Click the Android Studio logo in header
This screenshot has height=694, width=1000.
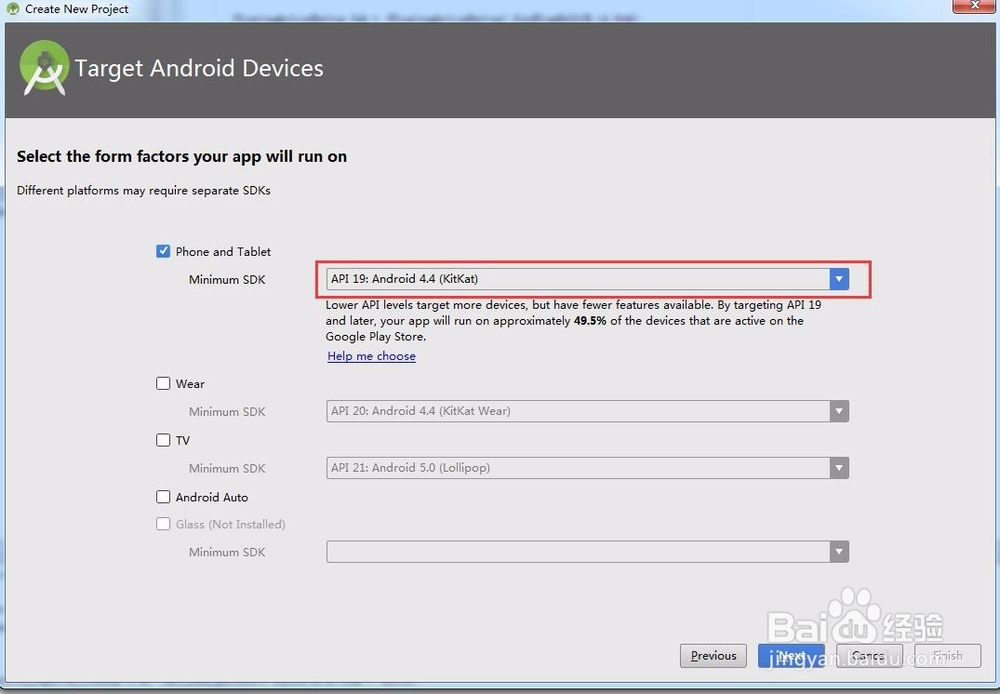pos(44,68)
